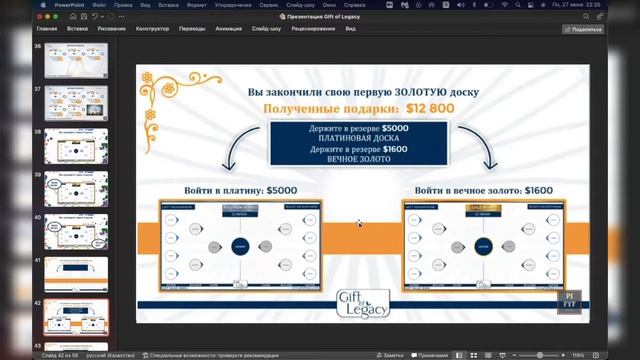Toggle the Примечания comments pane

tap(430, 356)
